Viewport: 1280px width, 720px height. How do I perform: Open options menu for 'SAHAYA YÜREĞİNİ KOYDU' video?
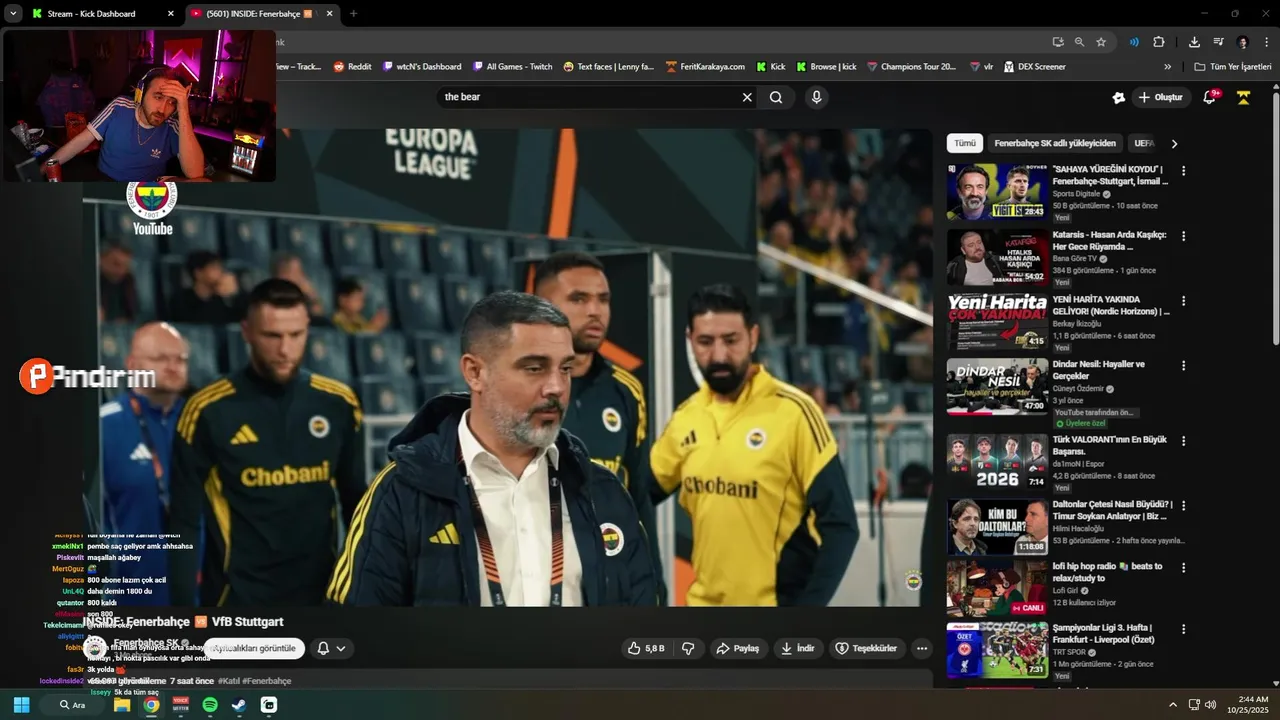1183,171
